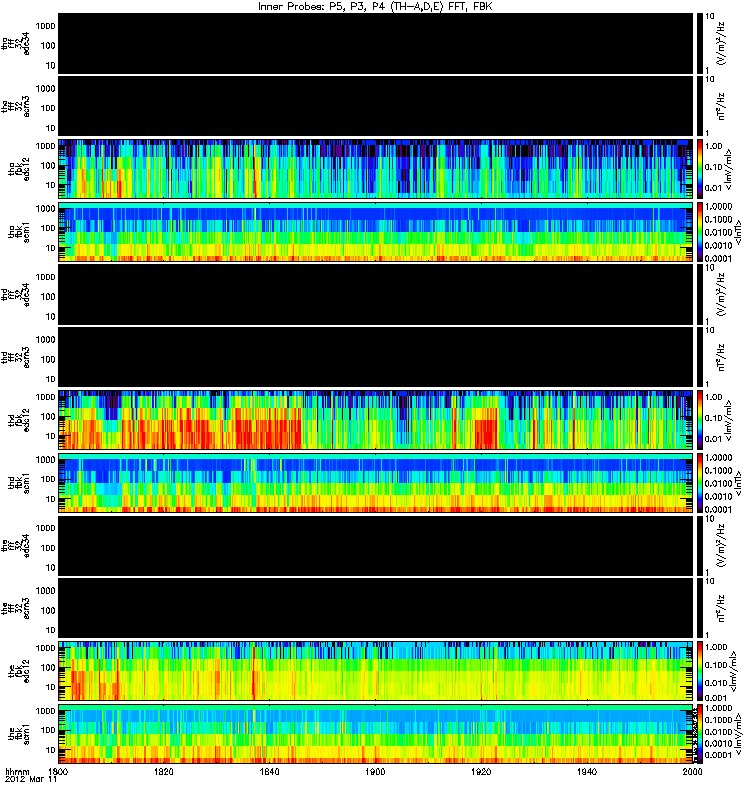The width and height of the screenshot is (750, 800).
Task: Click the tha fbk edc12 spectrogram panel
Action: coord(376,169)
